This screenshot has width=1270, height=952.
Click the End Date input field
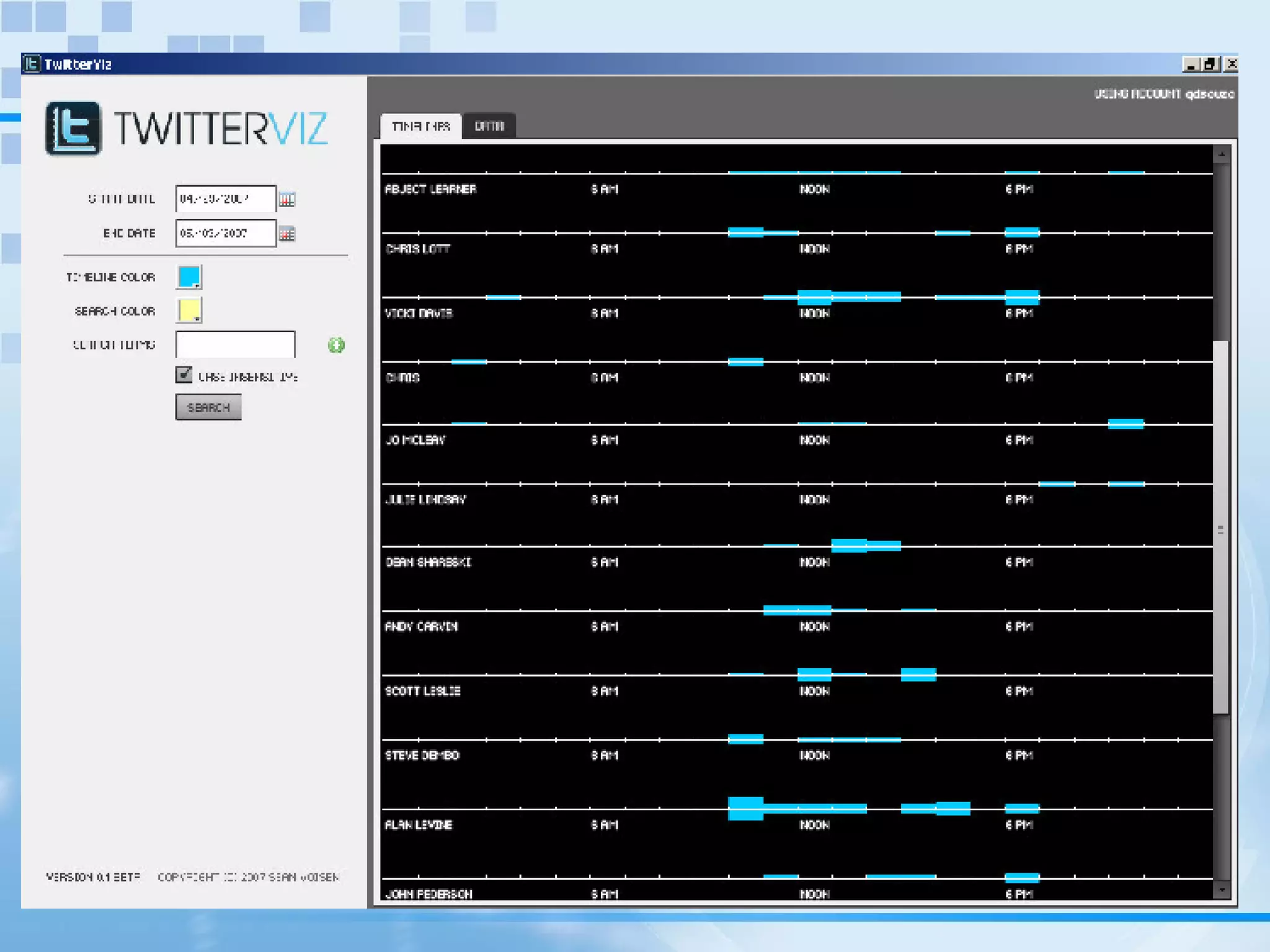tap(225, 234)
